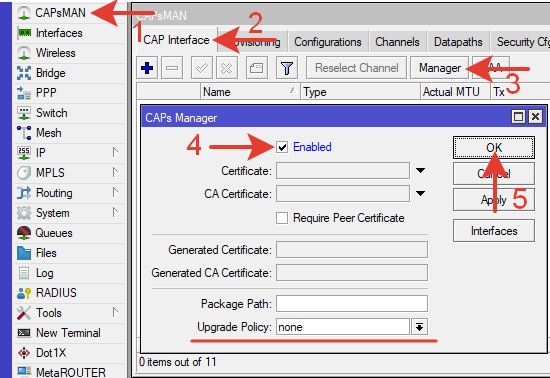Image resolution: width=550 pixels, height=378 pixels.
Task: Click the Reselect Channel button
Action: coord(356,68)
